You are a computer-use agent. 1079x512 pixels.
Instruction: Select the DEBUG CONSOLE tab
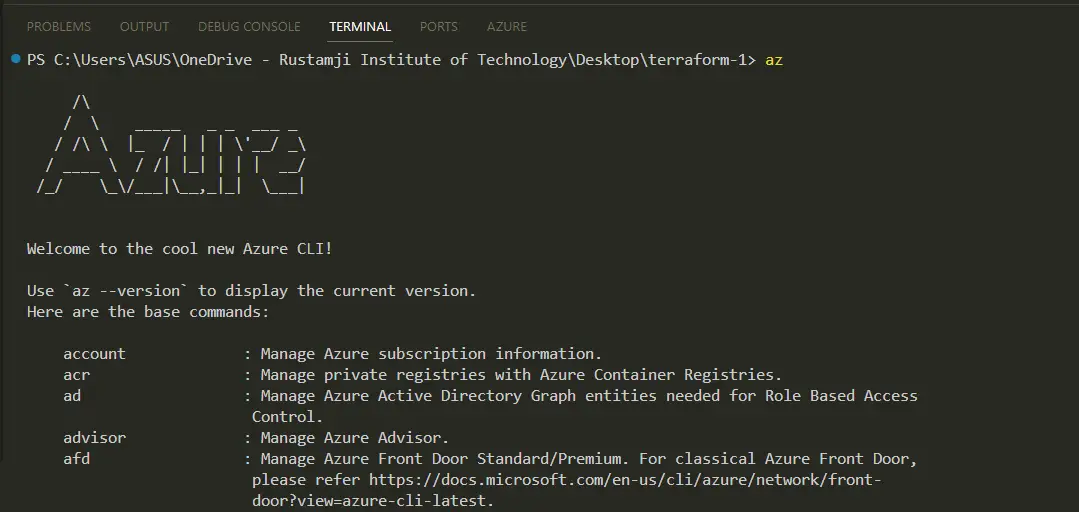tap(249, 27)
